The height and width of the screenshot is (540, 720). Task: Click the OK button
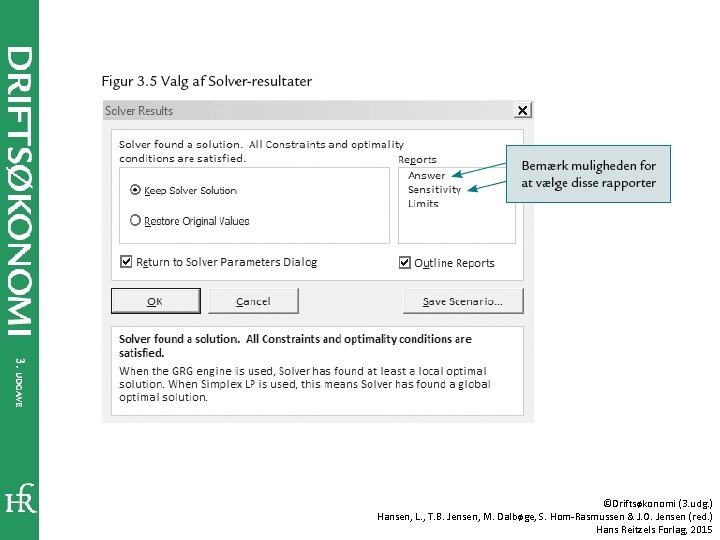(156, 301)
